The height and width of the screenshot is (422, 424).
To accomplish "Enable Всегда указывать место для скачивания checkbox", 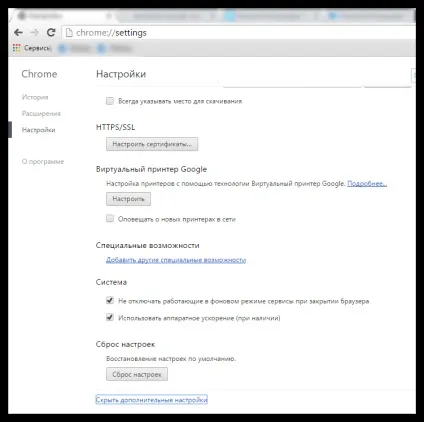I will [x=110, y=101].
